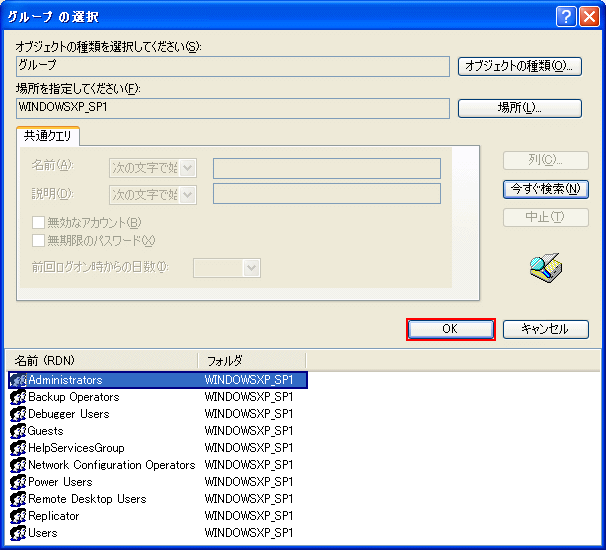The width and height of the screenshot is (606, 550).
Task: Click the title bar help question mark
Action: [566, 17]
